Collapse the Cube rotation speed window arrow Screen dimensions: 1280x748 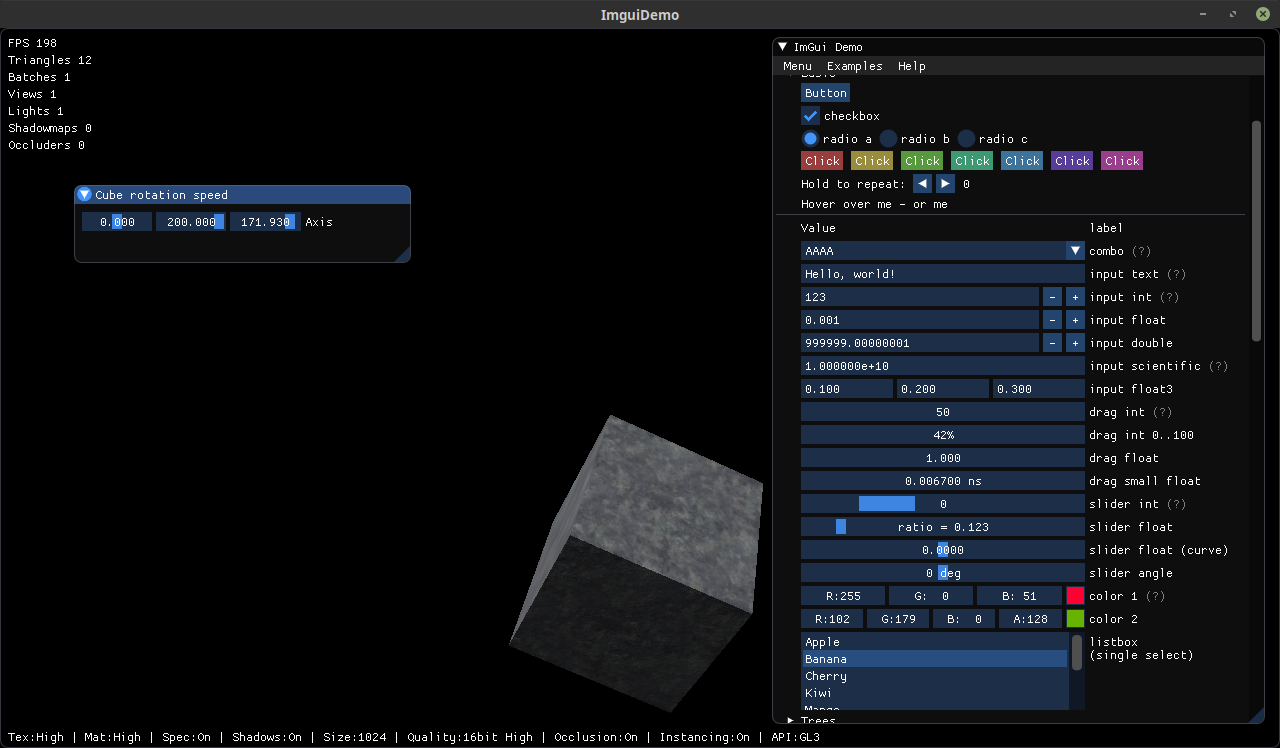click(x=85, y=195)
